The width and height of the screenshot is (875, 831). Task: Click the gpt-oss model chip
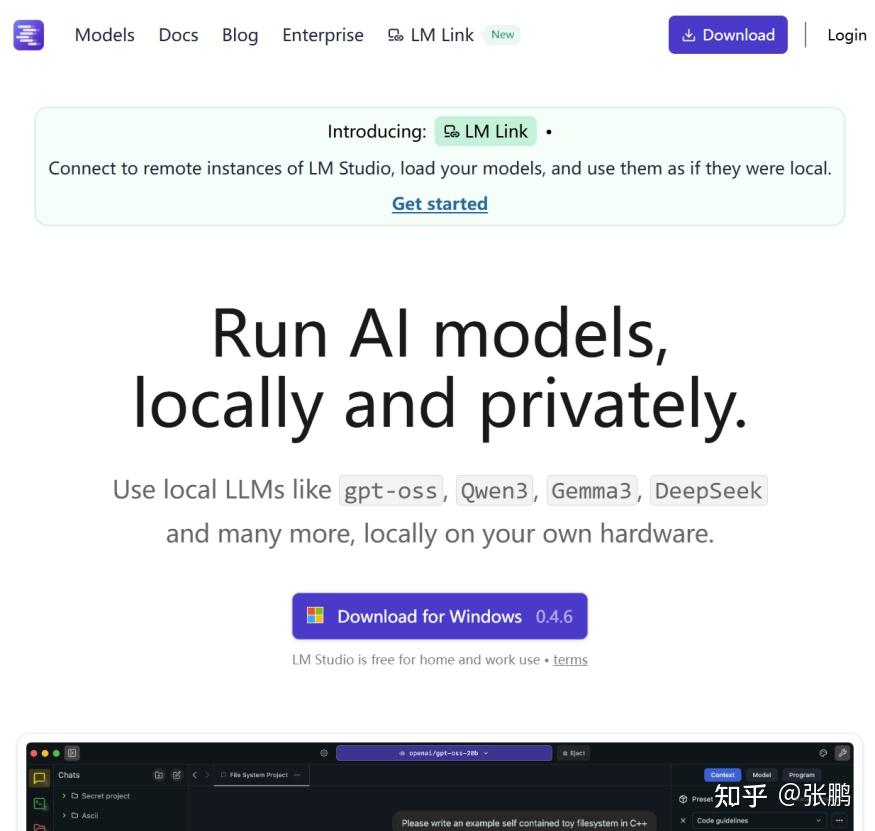tap(391, 491)
